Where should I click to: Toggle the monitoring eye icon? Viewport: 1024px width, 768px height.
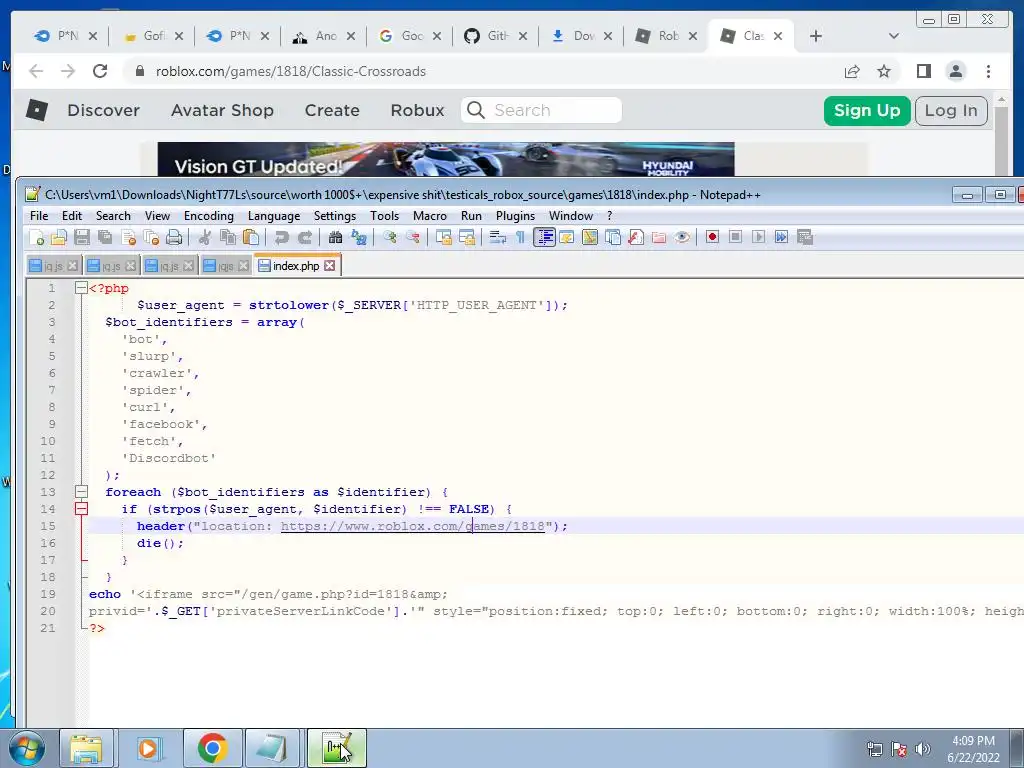pos(682,238)
